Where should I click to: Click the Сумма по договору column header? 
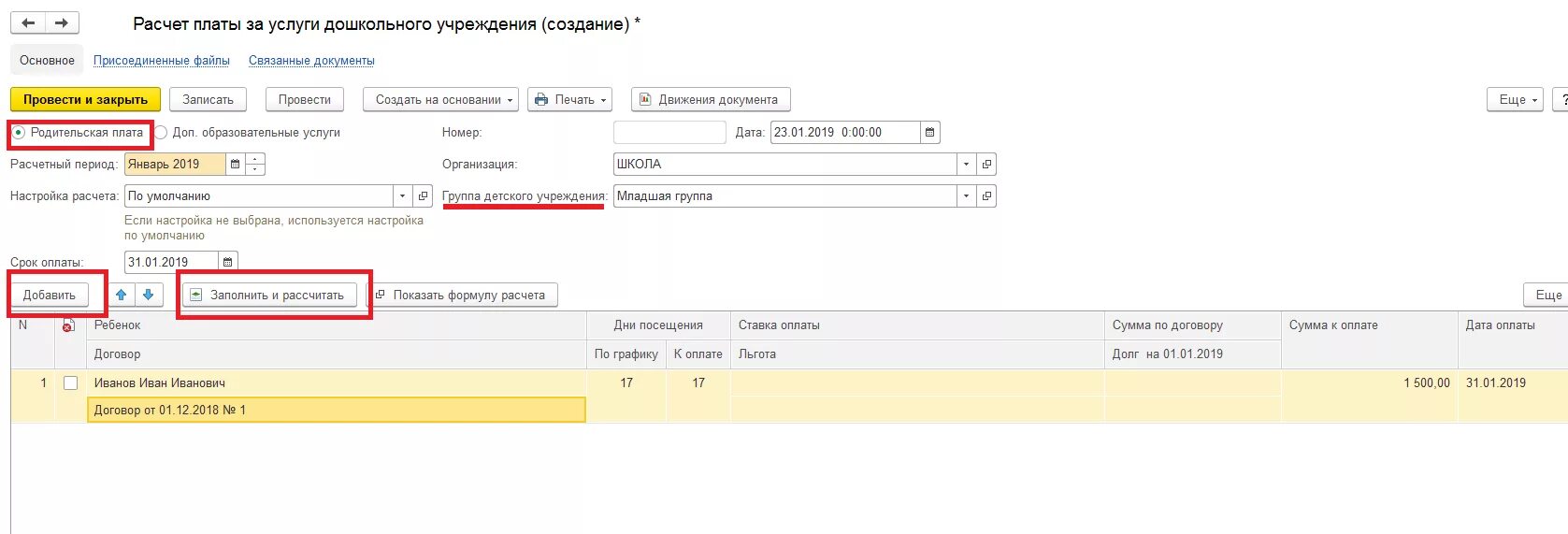pyautogui.click(x=1193, y=325)
